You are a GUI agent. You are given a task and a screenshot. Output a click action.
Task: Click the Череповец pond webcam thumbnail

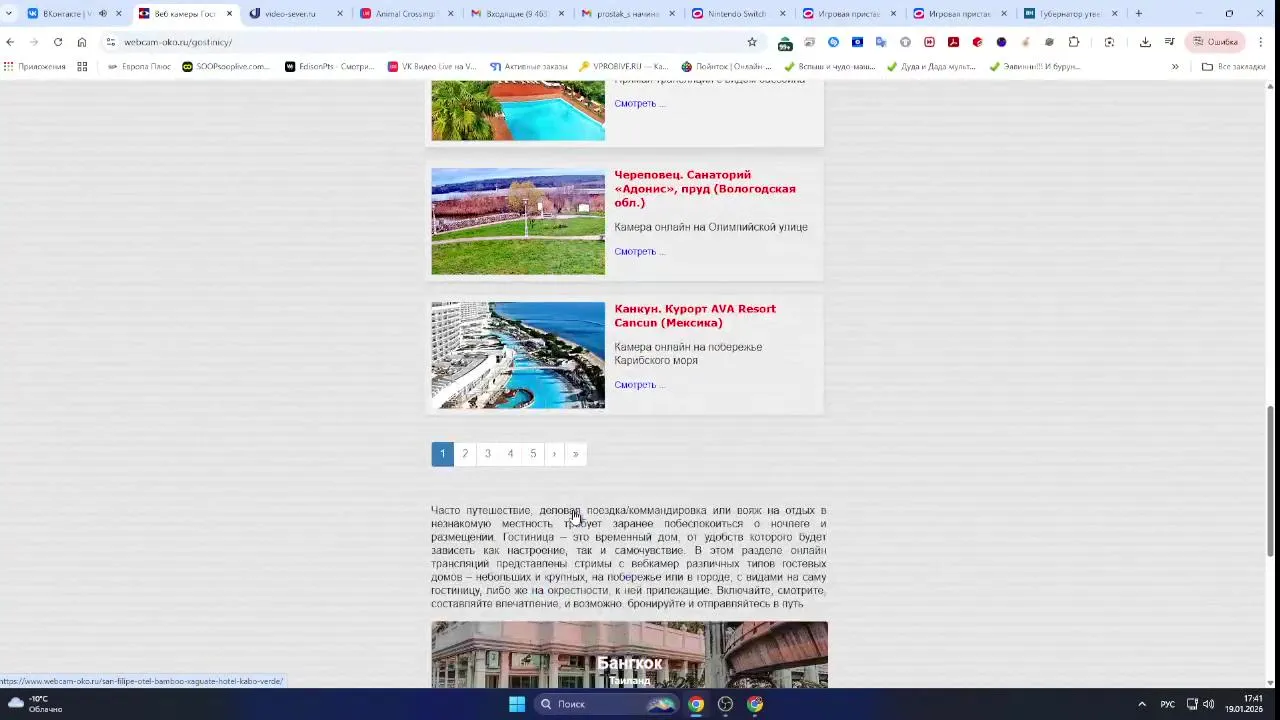coord(518,221)
